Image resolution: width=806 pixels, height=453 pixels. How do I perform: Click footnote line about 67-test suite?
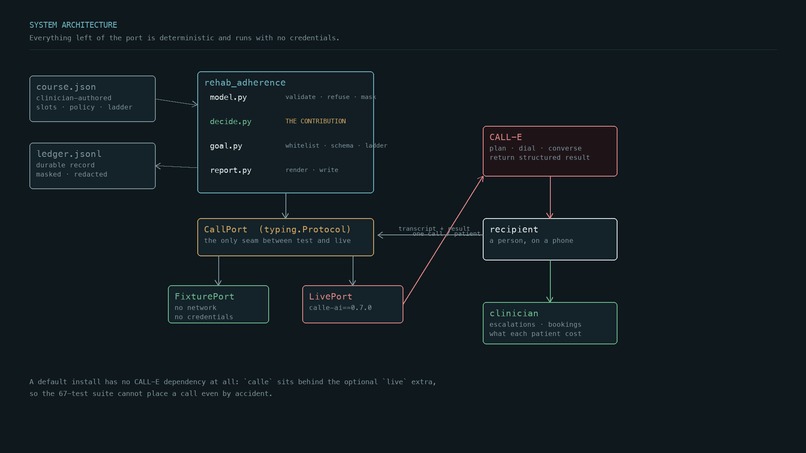coord(151,393)
